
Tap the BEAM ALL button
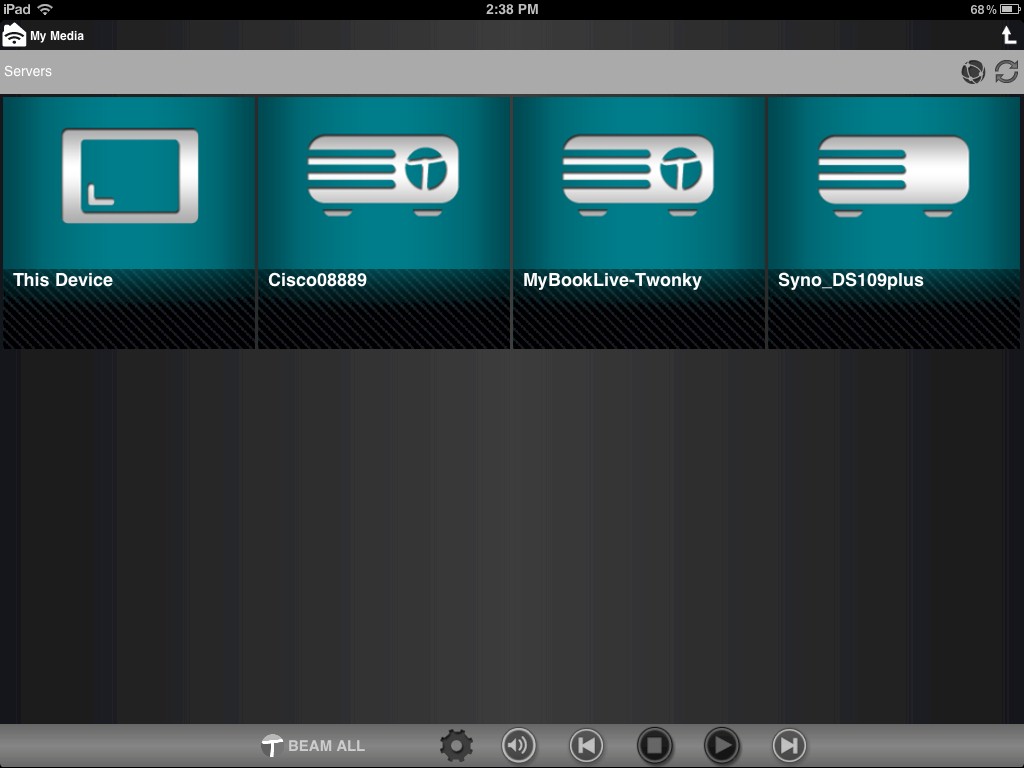[x=313, y=746]
